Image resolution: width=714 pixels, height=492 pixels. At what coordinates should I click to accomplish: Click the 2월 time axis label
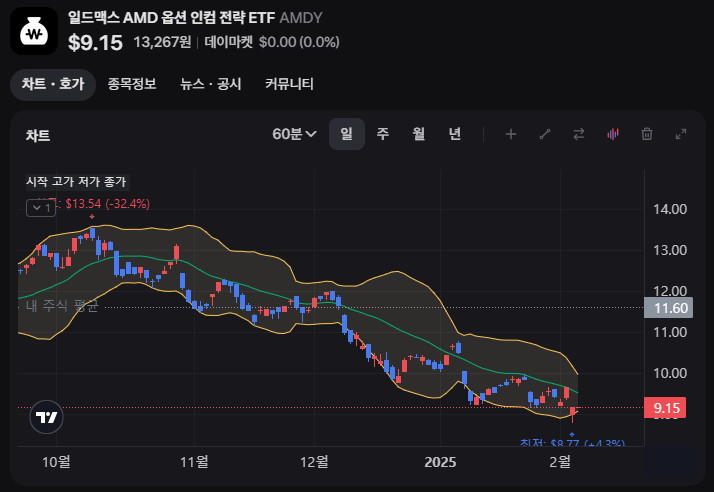tap(560, 462)
